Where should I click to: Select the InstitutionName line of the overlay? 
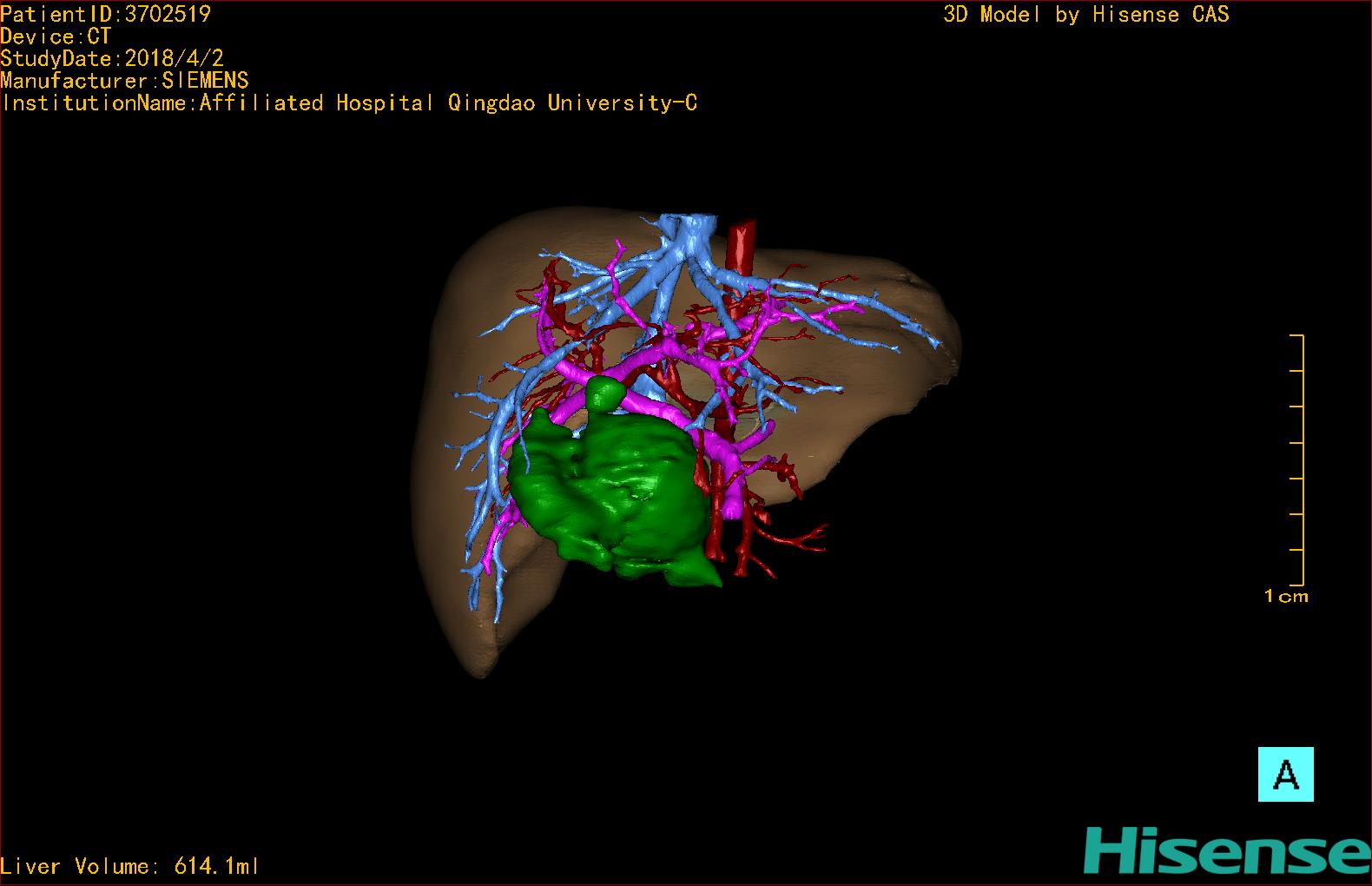click(x=349, y=103)
